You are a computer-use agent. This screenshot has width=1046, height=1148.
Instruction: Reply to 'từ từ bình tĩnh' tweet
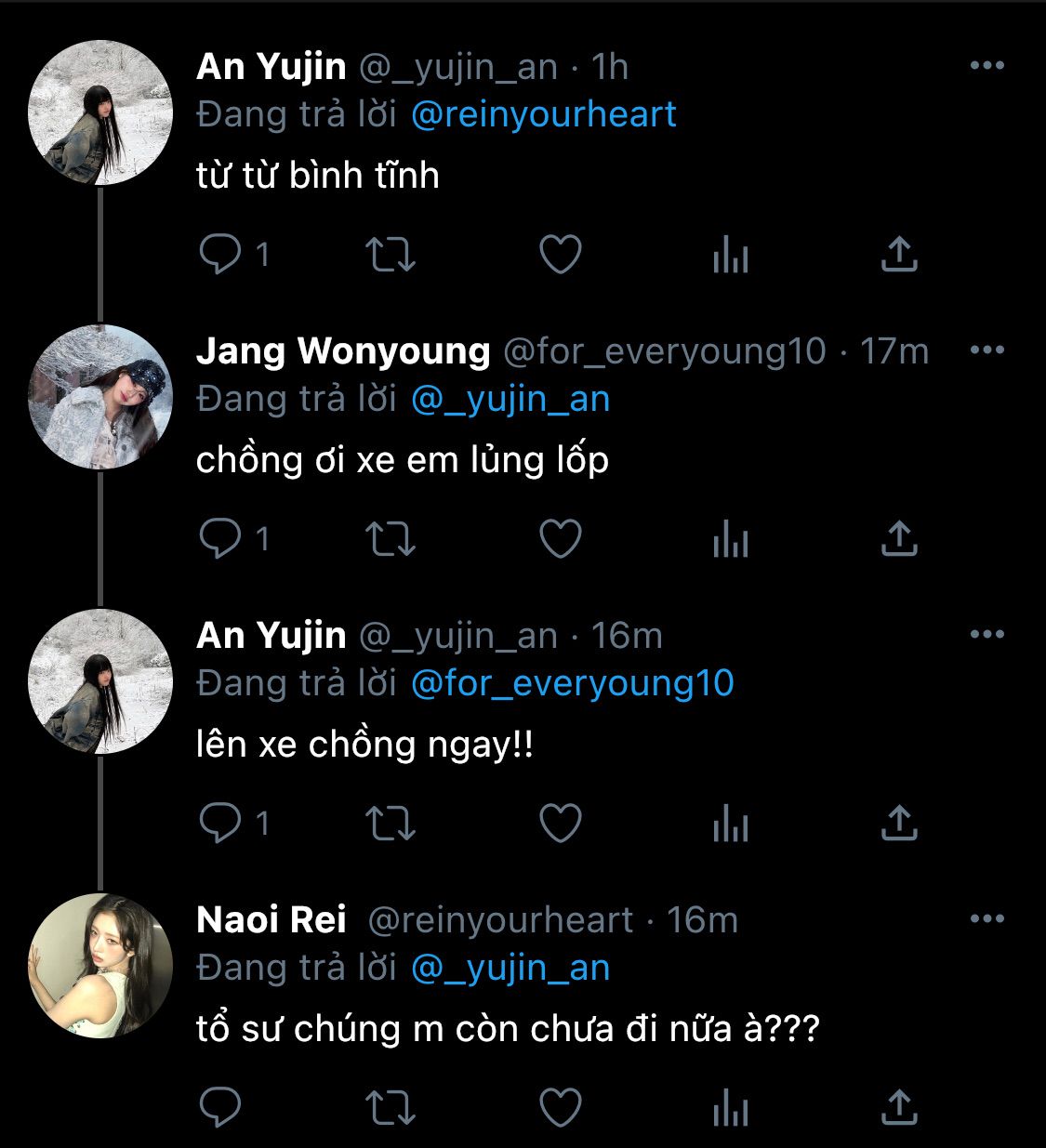[221, 255]
